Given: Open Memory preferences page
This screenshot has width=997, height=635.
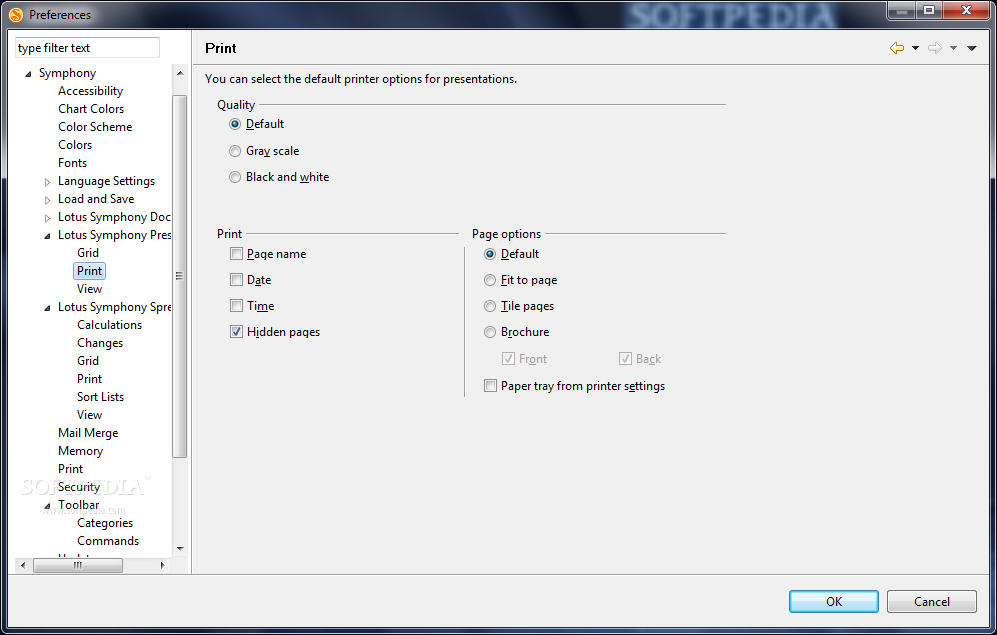Looking at the screenshot, I should click(x=80, y=451).
